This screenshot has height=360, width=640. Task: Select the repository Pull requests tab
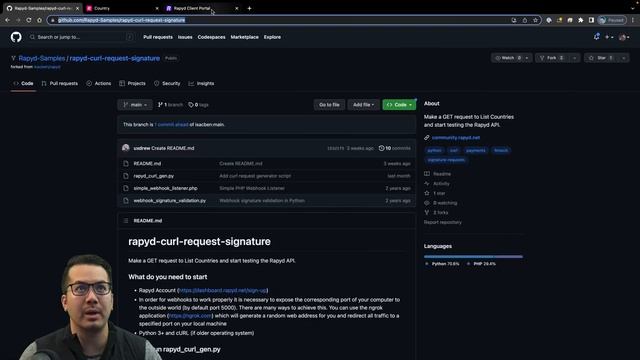pyautogui.click(x=60, y=83)
